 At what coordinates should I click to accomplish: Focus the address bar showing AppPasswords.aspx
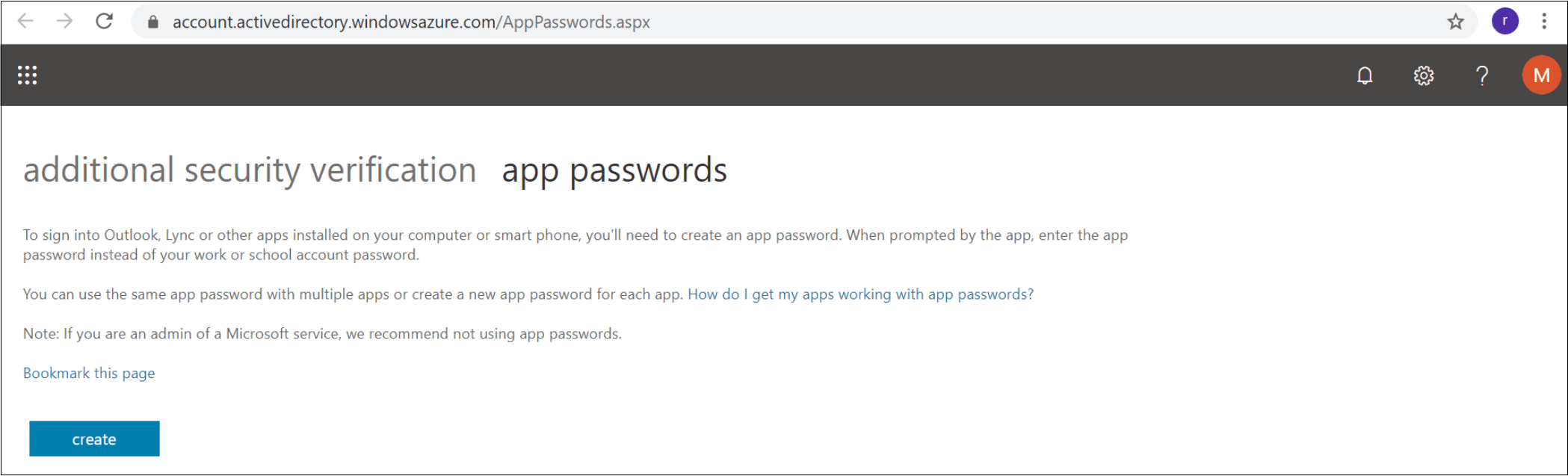coord(785,22)
